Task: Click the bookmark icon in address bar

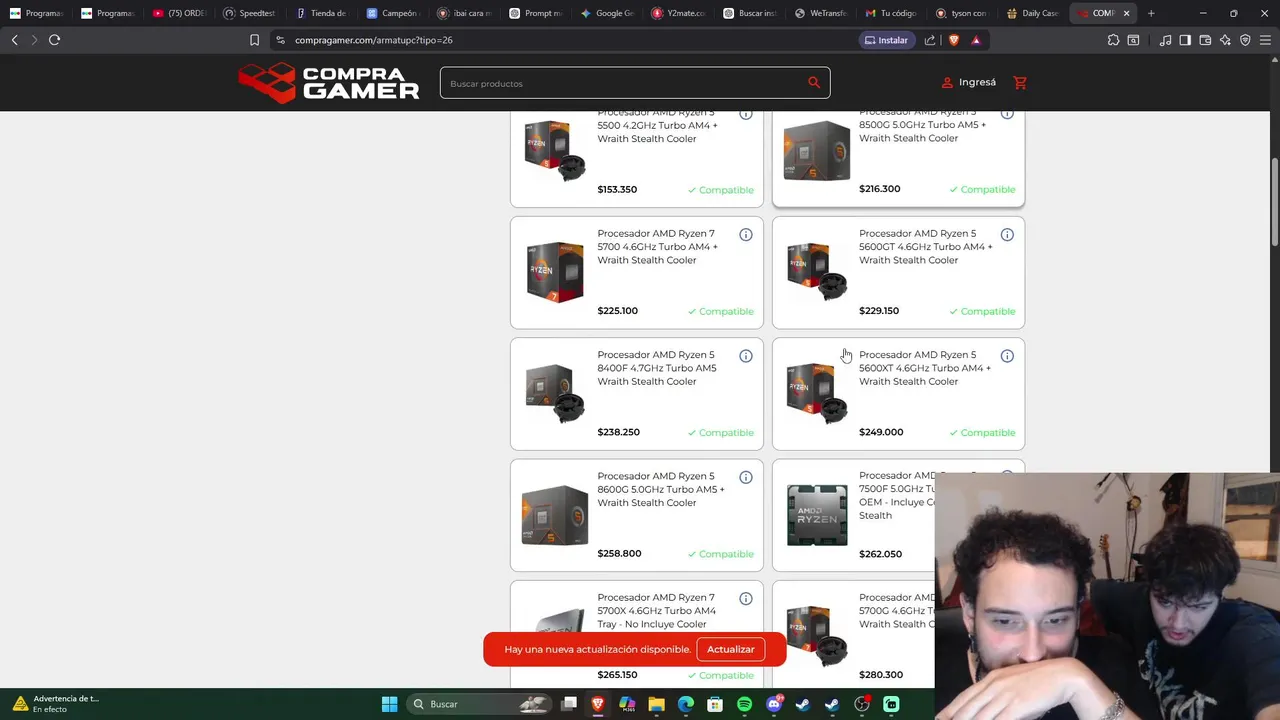Action: click(x=254, y=40)
